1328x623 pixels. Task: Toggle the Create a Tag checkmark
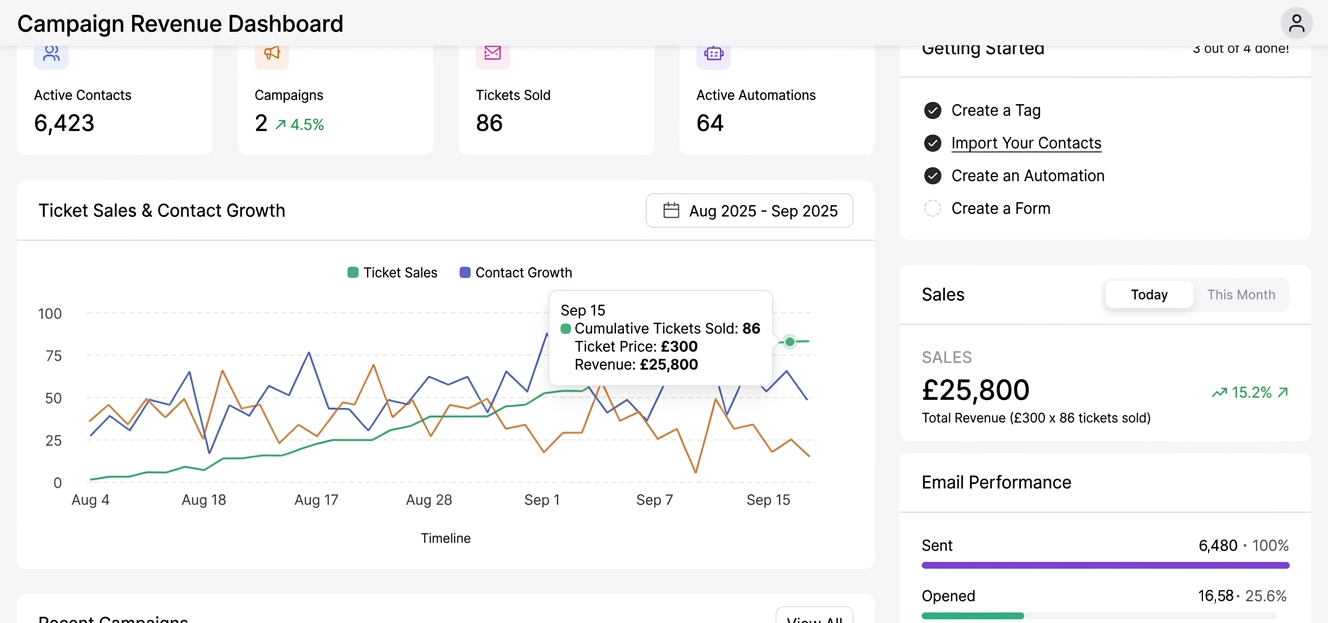coord(932,110)
